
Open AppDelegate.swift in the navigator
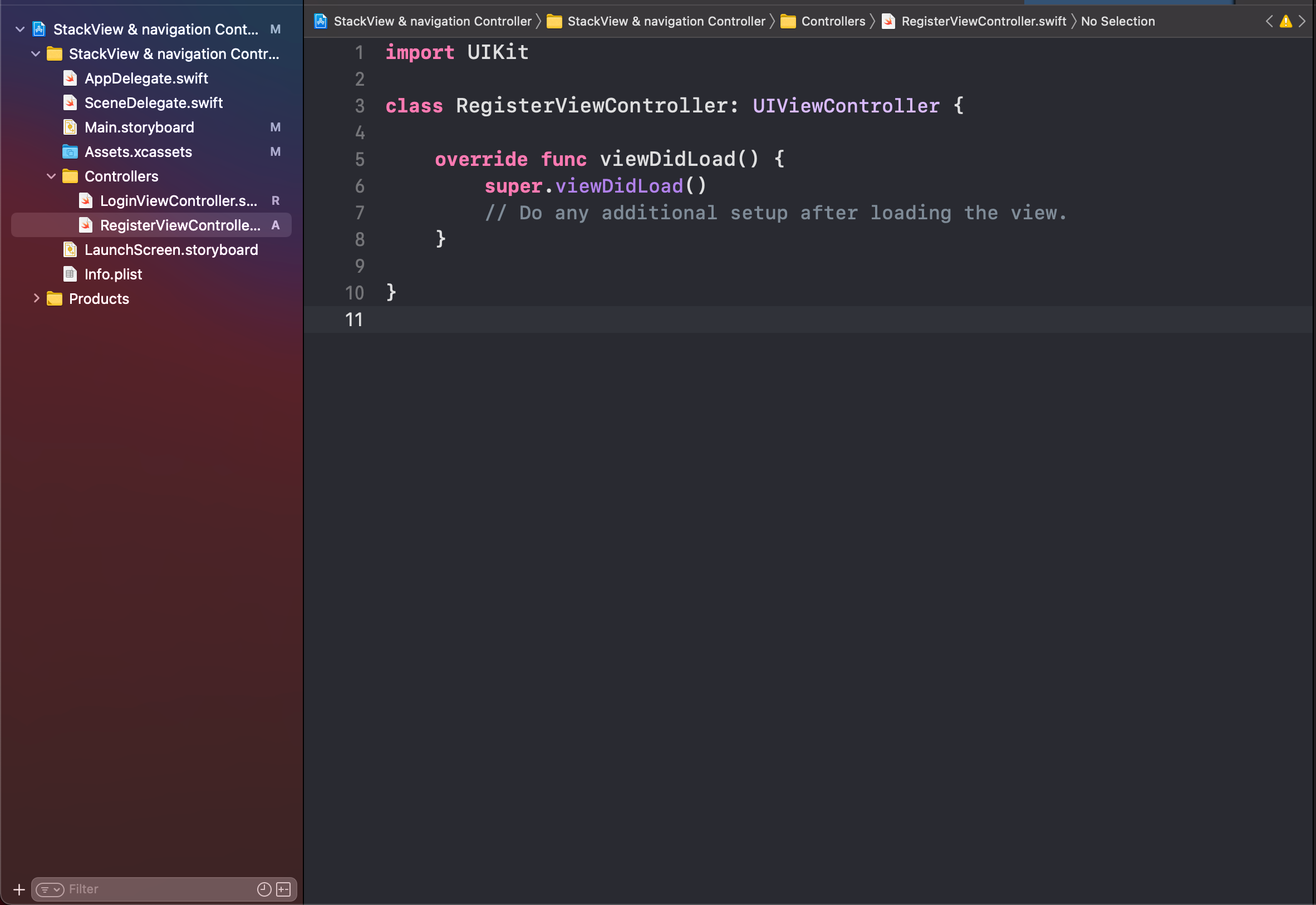(x=146, y=78)
